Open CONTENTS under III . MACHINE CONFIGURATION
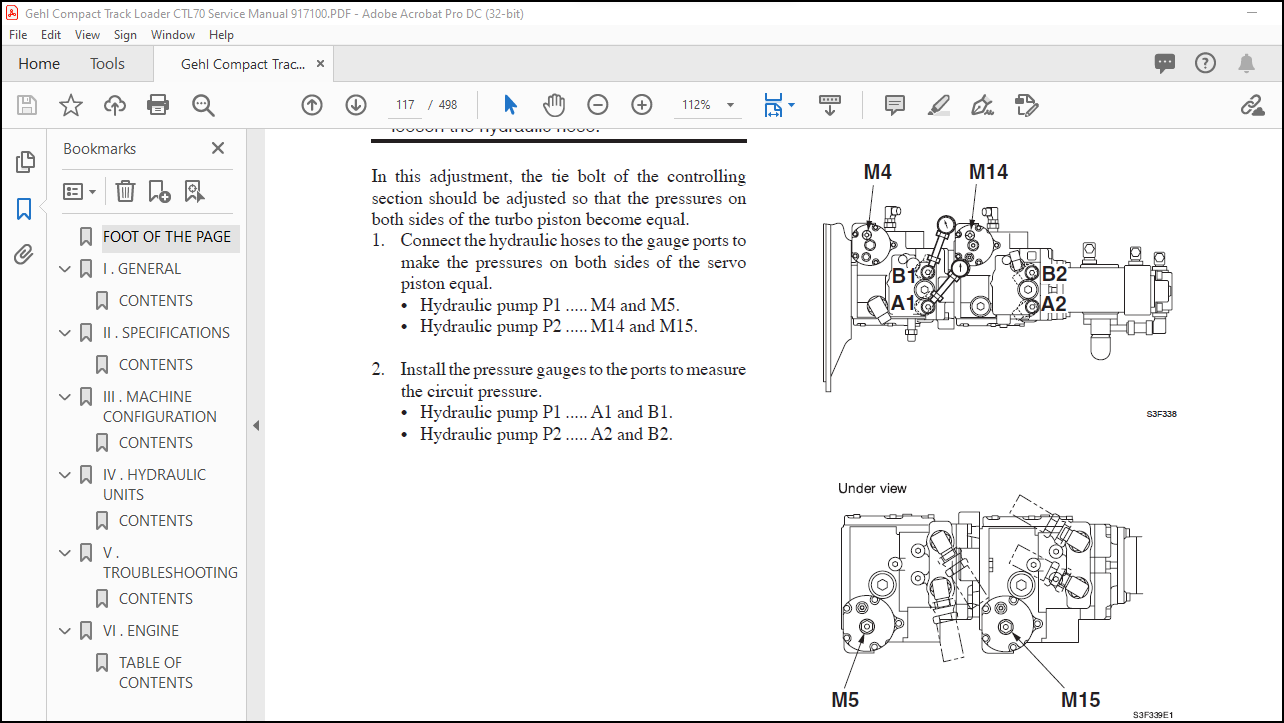 click(156, 443)
